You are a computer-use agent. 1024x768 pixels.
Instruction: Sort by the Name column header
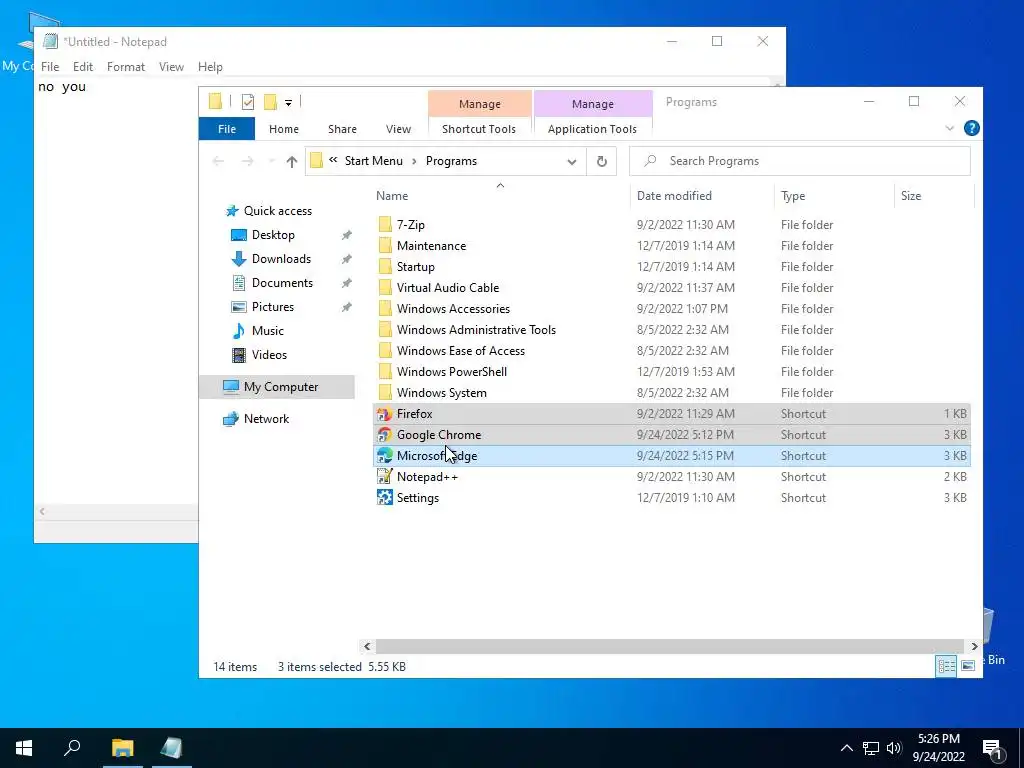point(392,196)
